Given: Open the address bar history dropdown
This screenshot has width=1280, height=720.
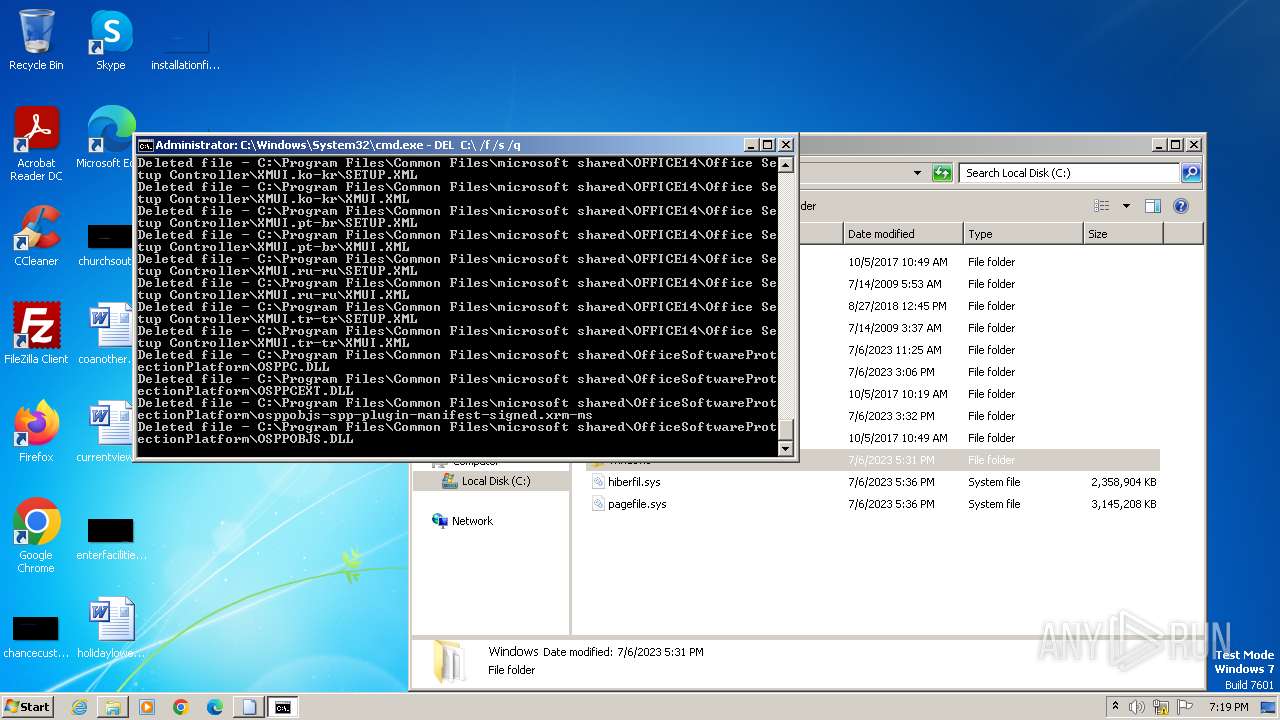Looking at the screenshot, I should coord(917,173).
